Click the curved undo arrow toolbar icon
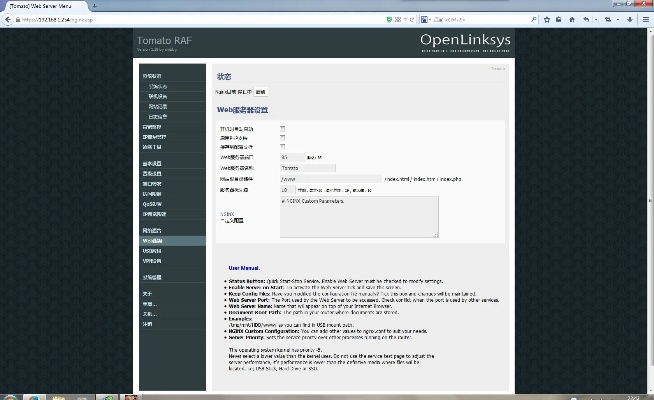Image resolution: width=654 pixels, height=400 pixels. click(x=586, y=19)
